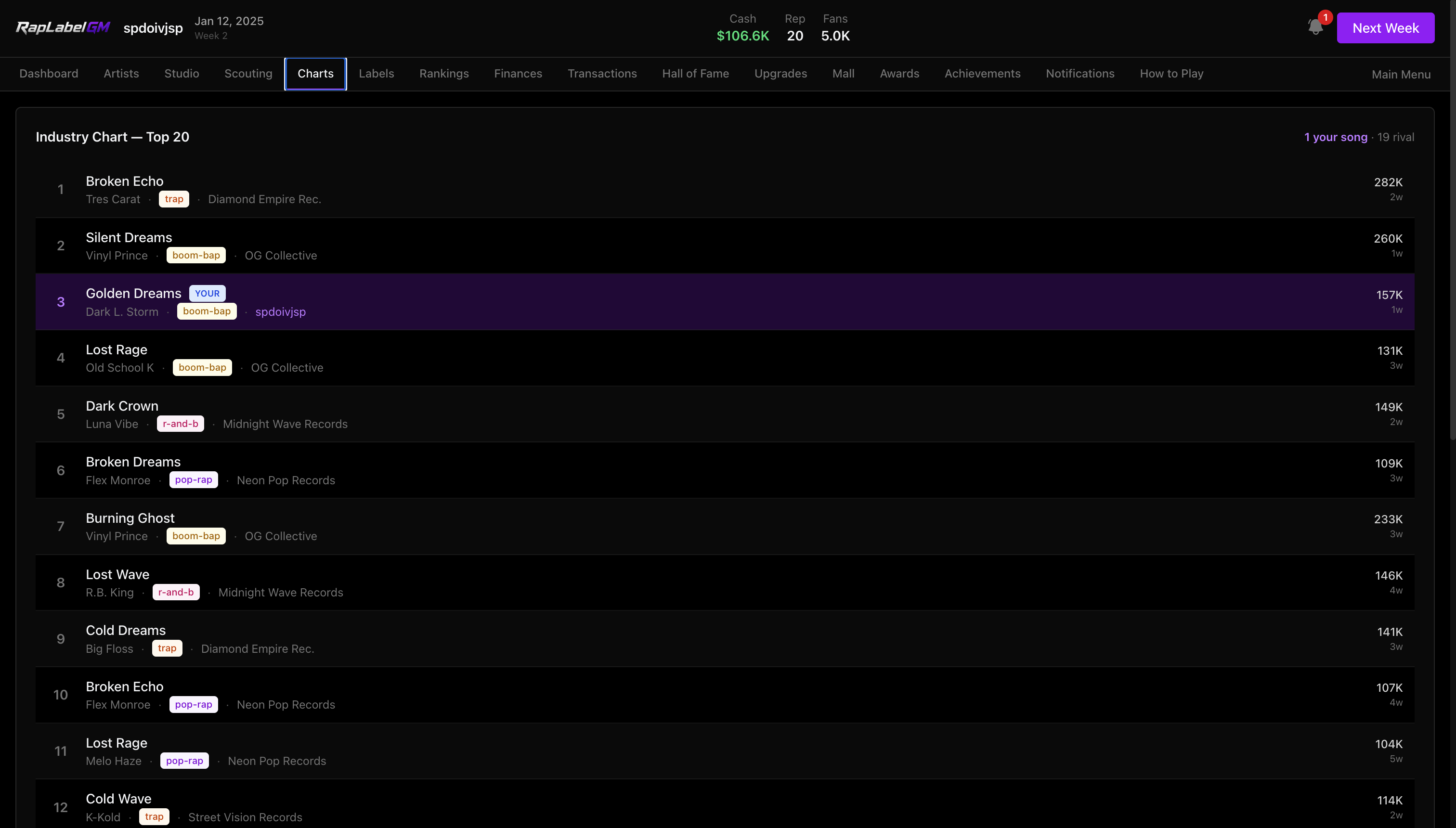Click the Cash value $106.6K
Viewport: 1456px width, 828px height.
[x=743, y=36]
